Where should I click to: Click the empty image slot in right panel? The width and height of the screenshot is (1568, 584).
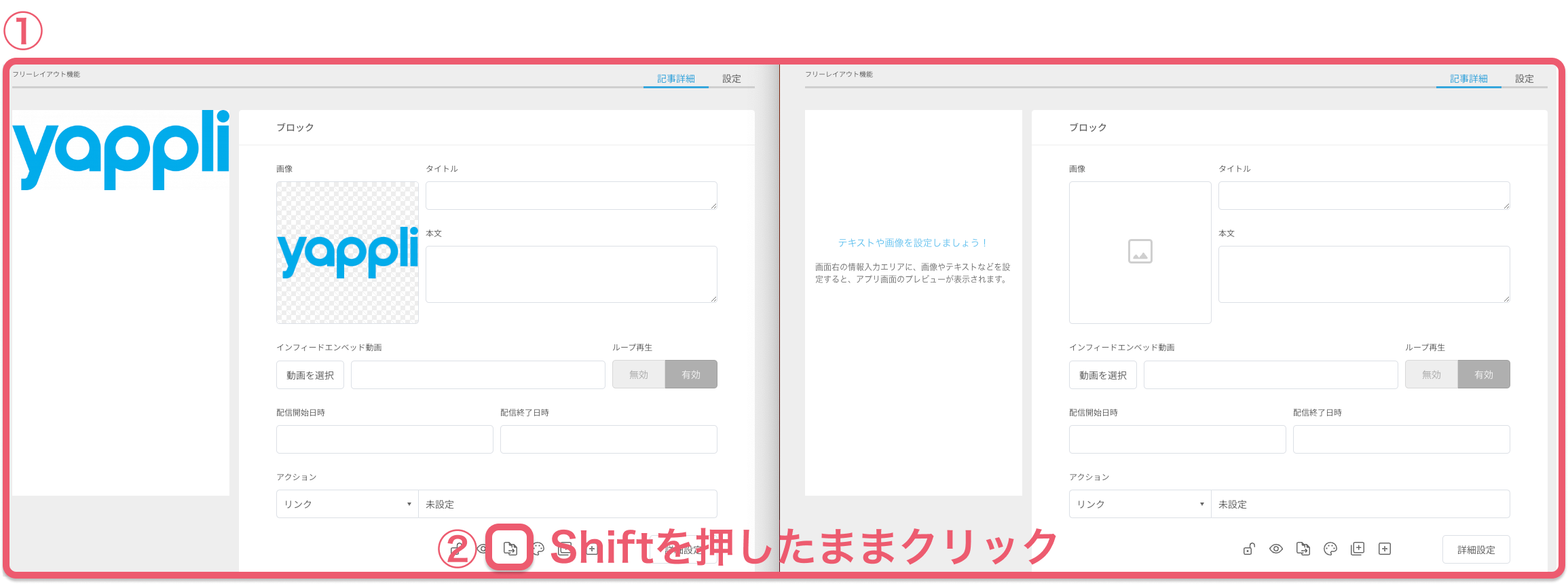tap(1140, 253)
